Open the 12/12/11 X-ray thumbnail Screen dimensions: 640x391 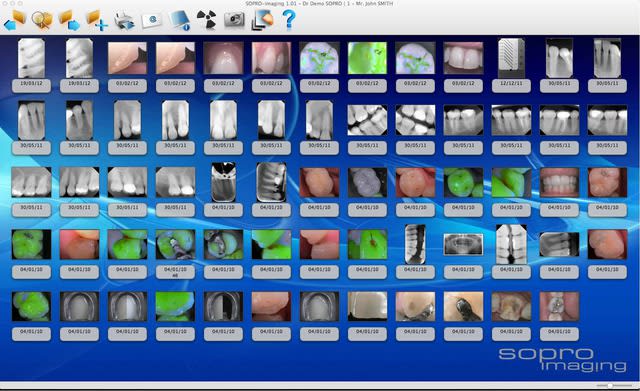511,58
